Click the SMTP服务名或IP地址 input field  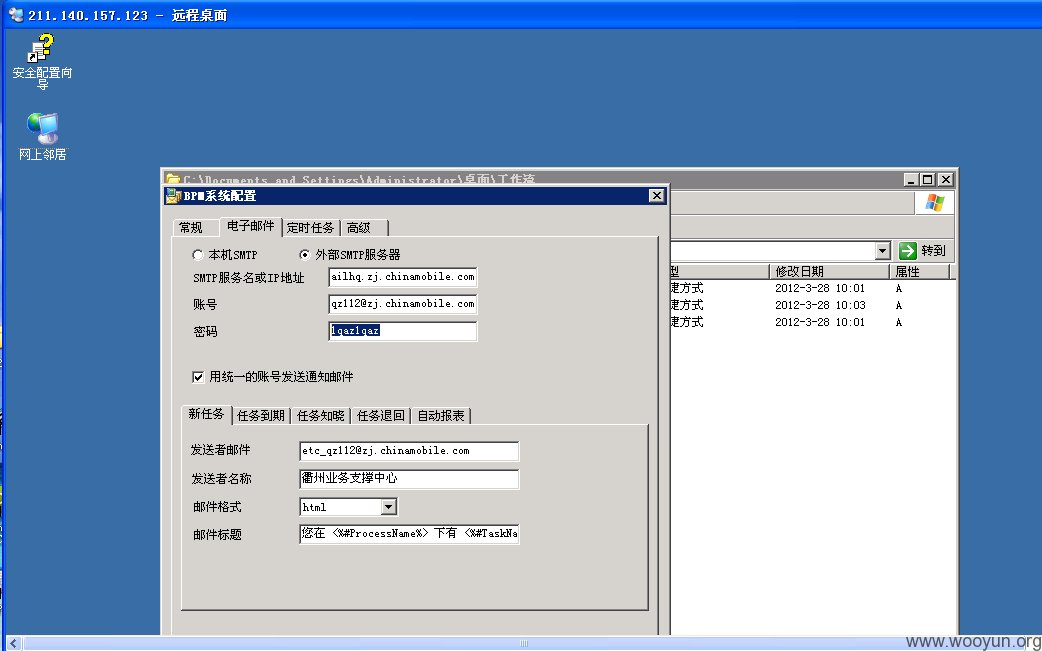click(x=403, y=277)
